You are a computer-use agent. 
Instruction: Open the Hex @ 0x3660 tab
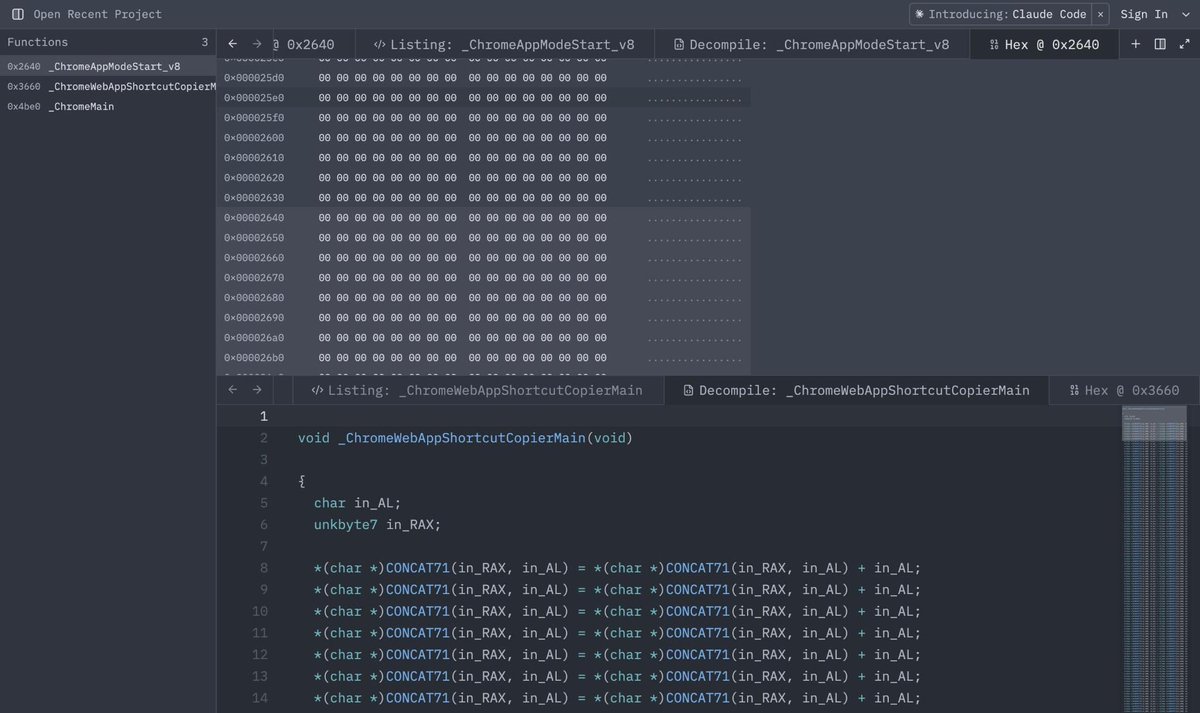pyautogui.click(x=1124, y=390)
